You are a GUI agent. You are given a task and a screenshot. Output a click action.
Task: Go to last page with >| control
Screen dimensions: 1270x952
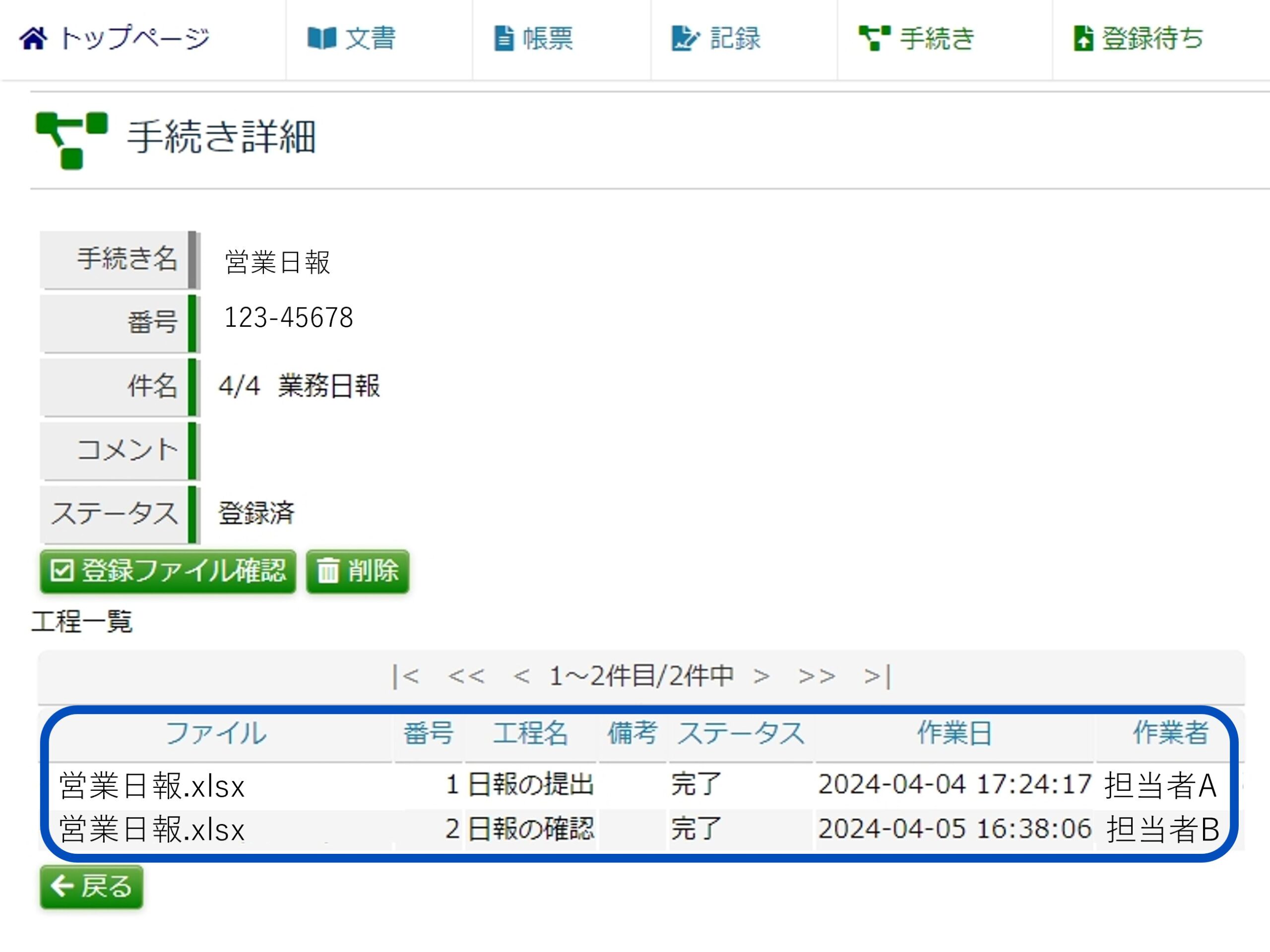(877, 676)
